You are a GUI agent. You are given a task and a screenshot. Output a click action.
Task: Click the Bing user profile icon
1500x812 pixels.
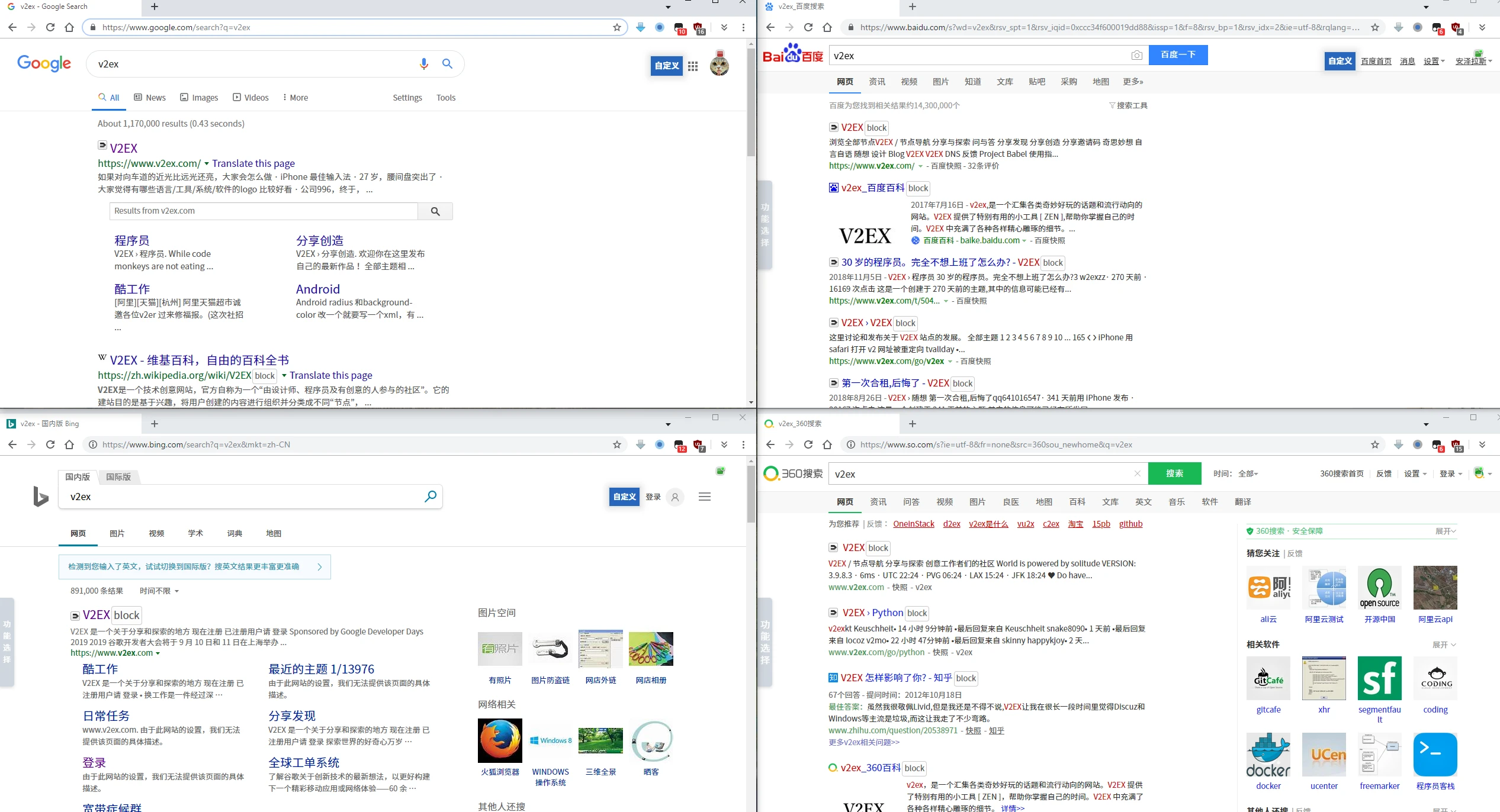click(x=675, y=497)
